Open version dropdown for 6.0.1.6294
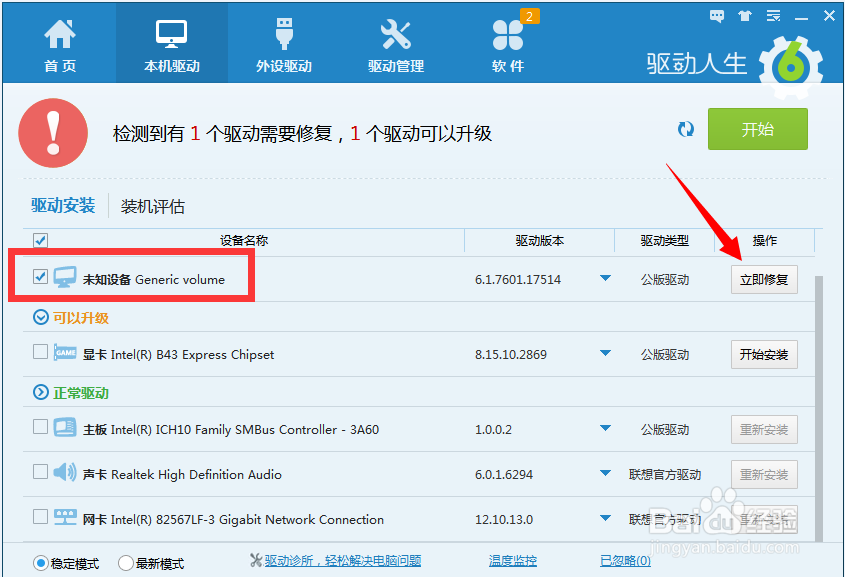Viewport: 845px width, 577px height. point(605,474)
